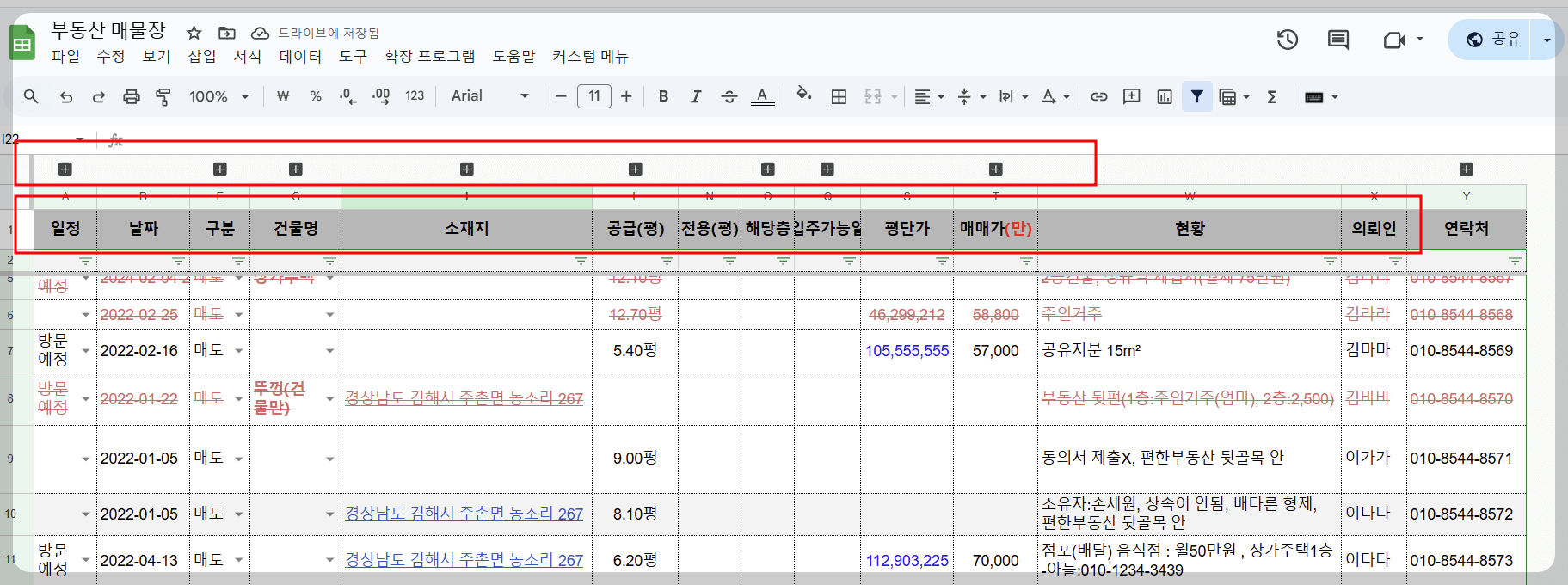Open address link in 2022-04-13 row
This screenshot has height=585, width=1568.
464,560
